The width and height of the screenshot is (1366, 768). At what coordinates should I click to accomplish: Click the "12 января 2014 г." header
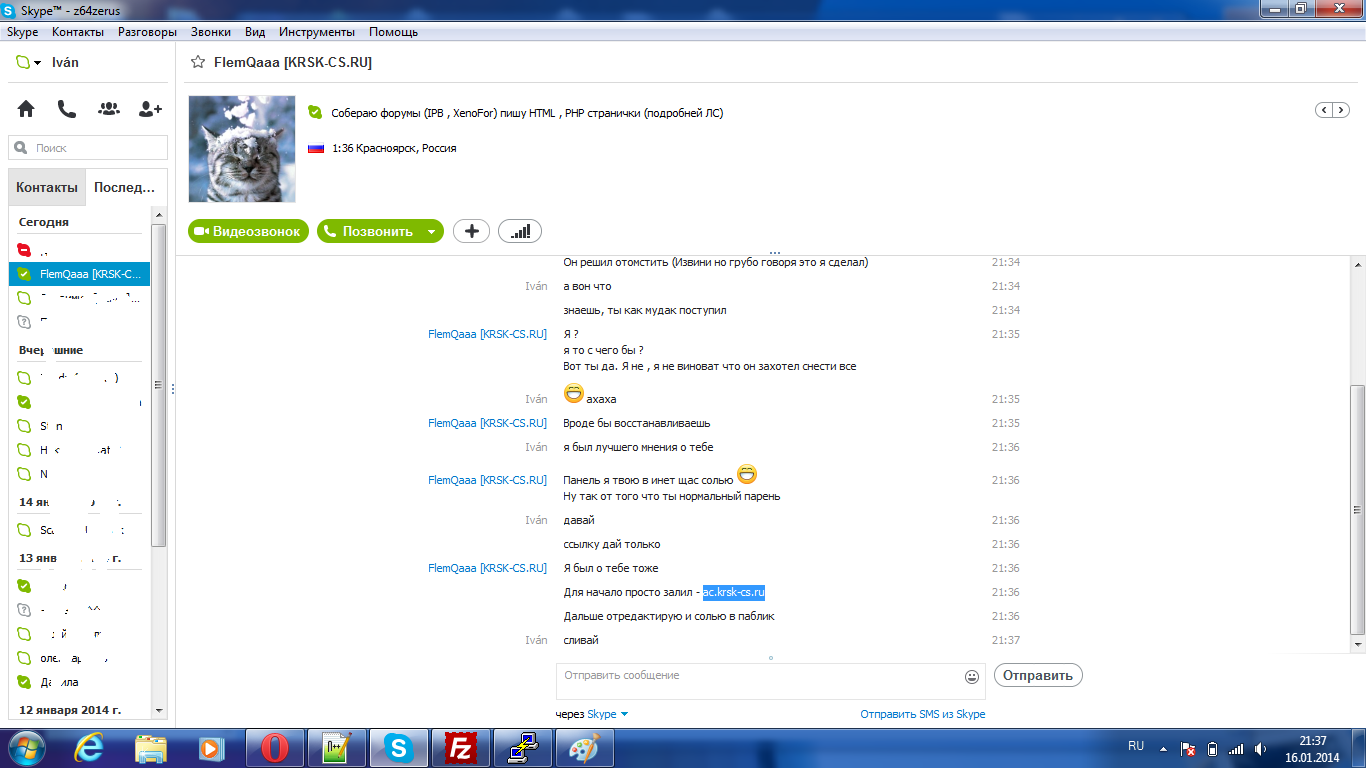(70, 710)
